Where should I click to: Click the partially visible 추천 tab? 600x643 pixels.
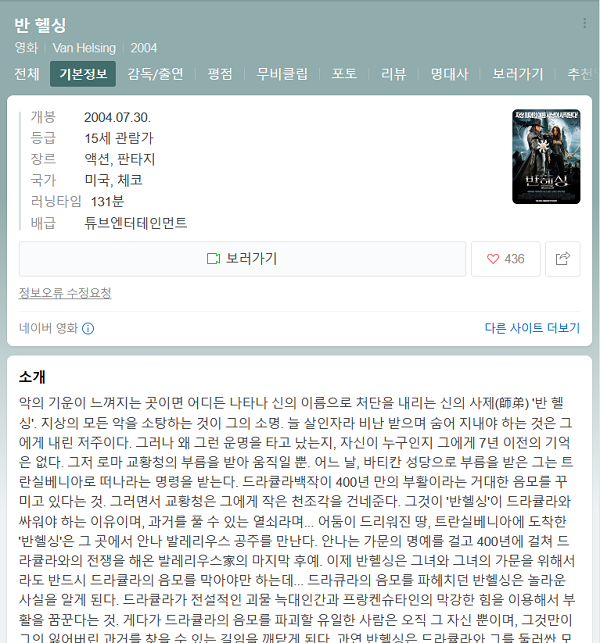point(582,74)
